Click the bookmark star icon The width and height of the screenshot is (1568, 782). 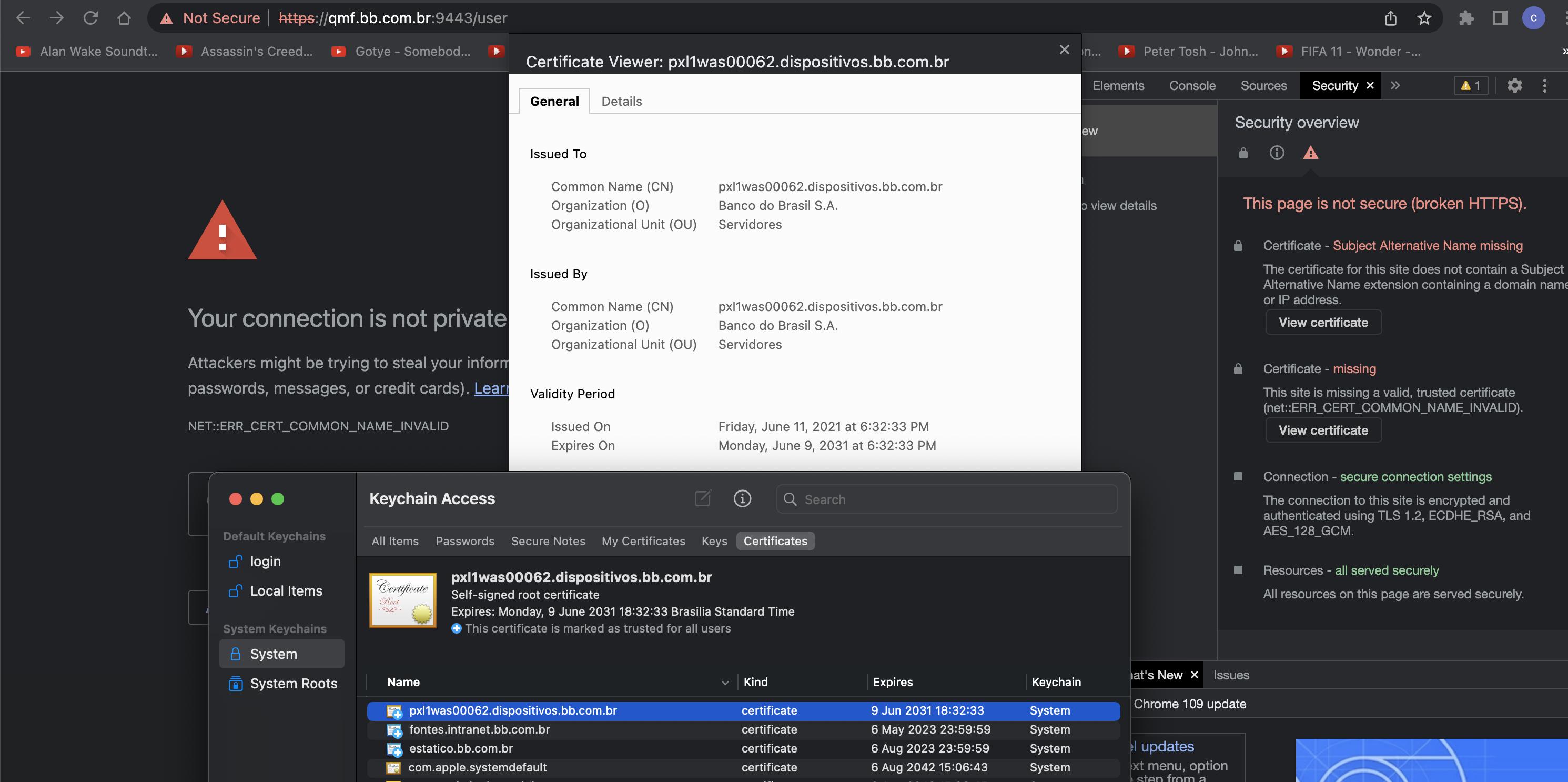[x=1424, y=18]
